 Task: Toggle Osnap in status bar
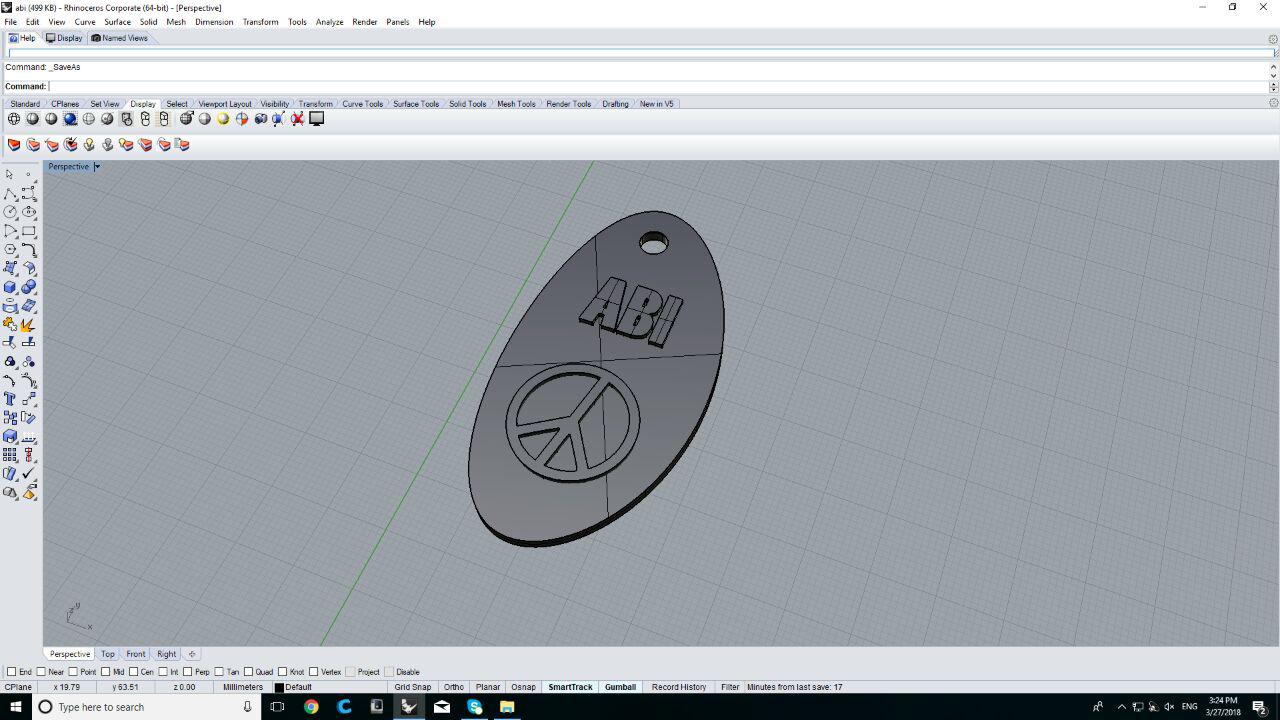click(523, 687)
